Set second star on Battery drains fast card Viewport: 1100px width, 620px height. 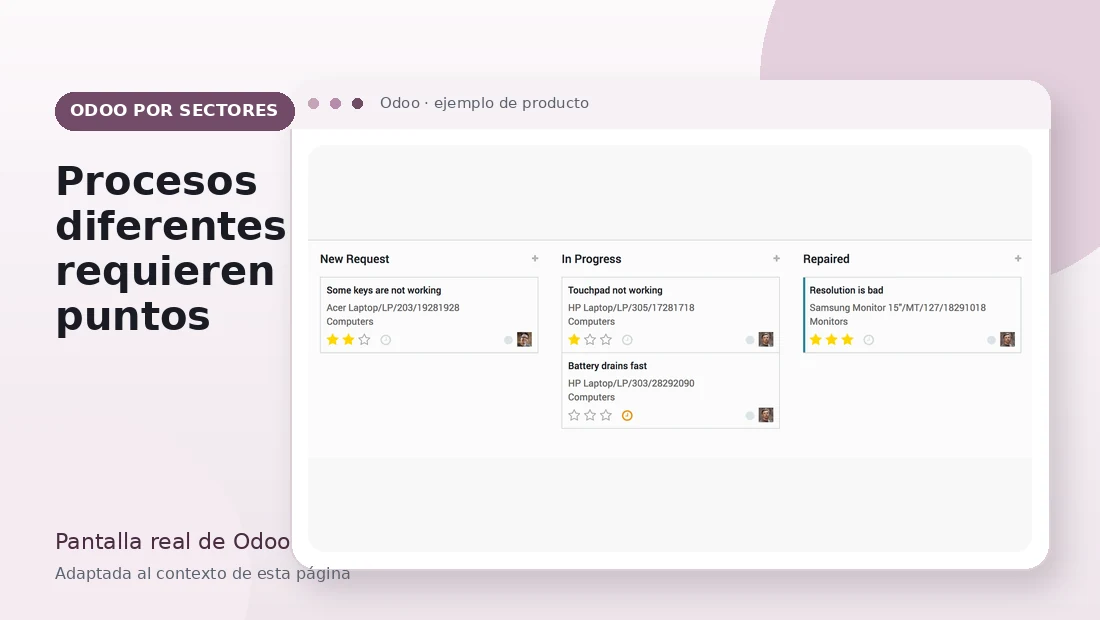coord(590,415)
